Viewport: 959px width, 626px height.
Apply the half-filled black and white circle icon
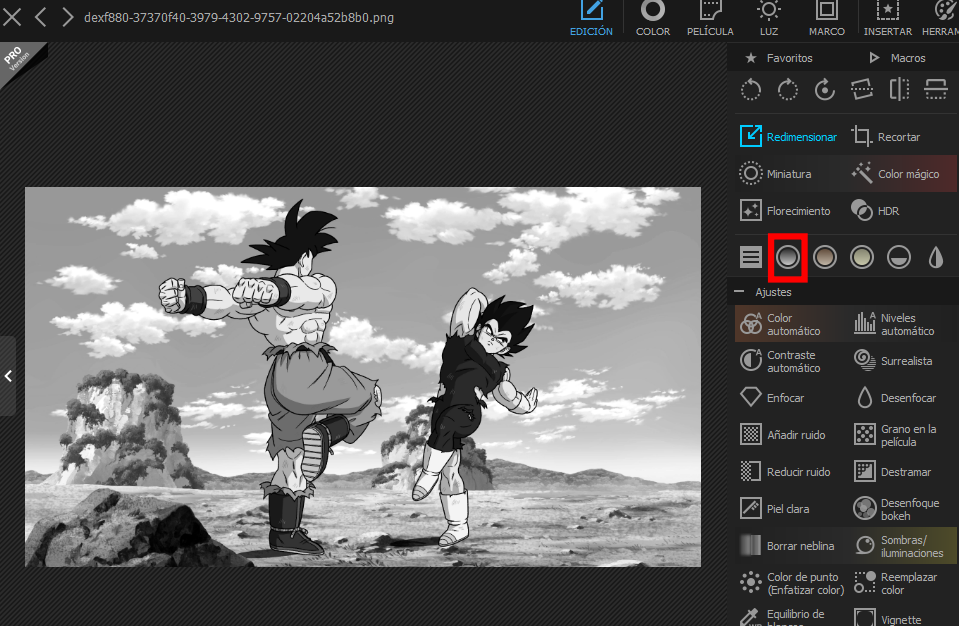pyautogui.click(x=899, y=257)
